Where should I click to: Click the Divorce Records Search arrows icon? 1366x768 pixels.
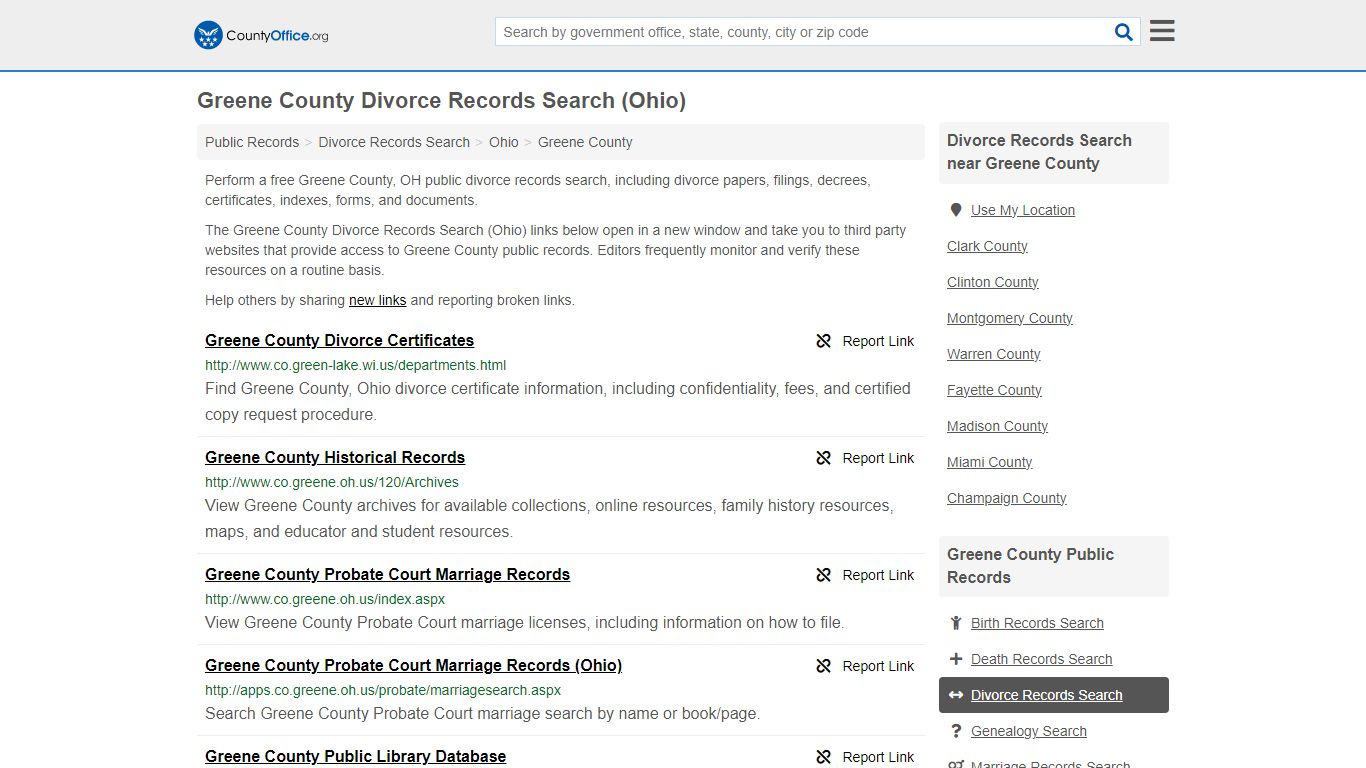pyautogui.click(x=956, y=695)
